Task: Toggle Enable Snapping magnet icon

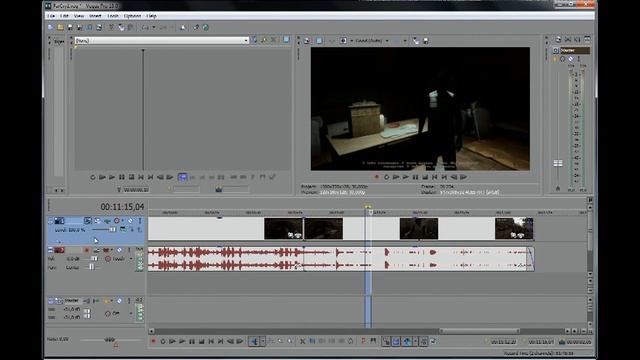Action: tap(386, 341)
